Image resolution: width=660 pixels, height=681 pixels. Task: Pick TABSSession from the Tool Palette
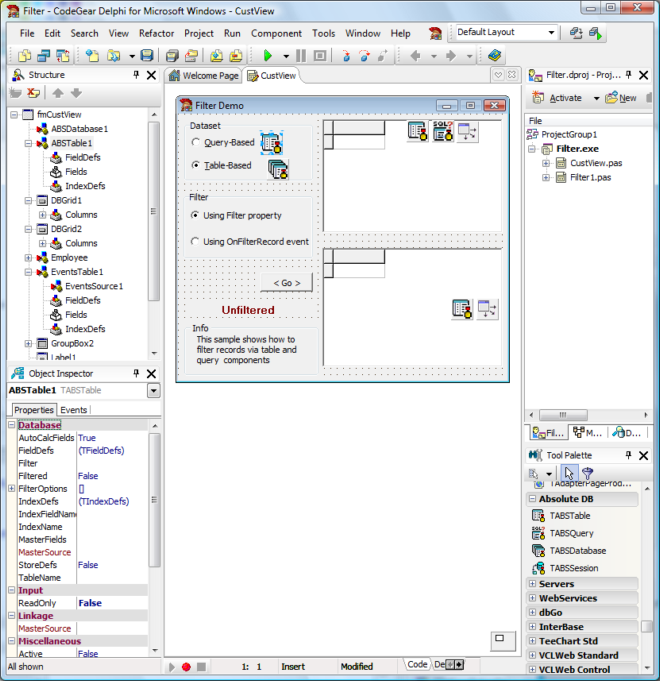(575, 567)
